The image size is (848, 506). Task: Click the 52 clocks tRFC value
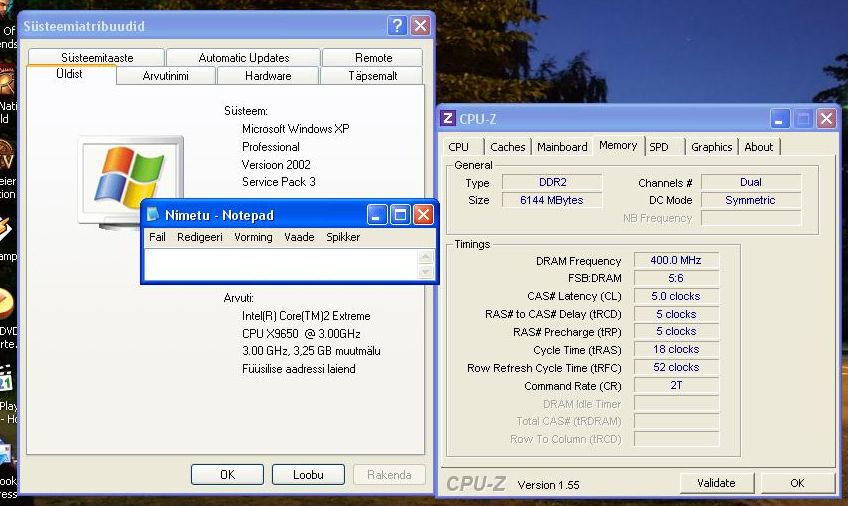[676, 367]
